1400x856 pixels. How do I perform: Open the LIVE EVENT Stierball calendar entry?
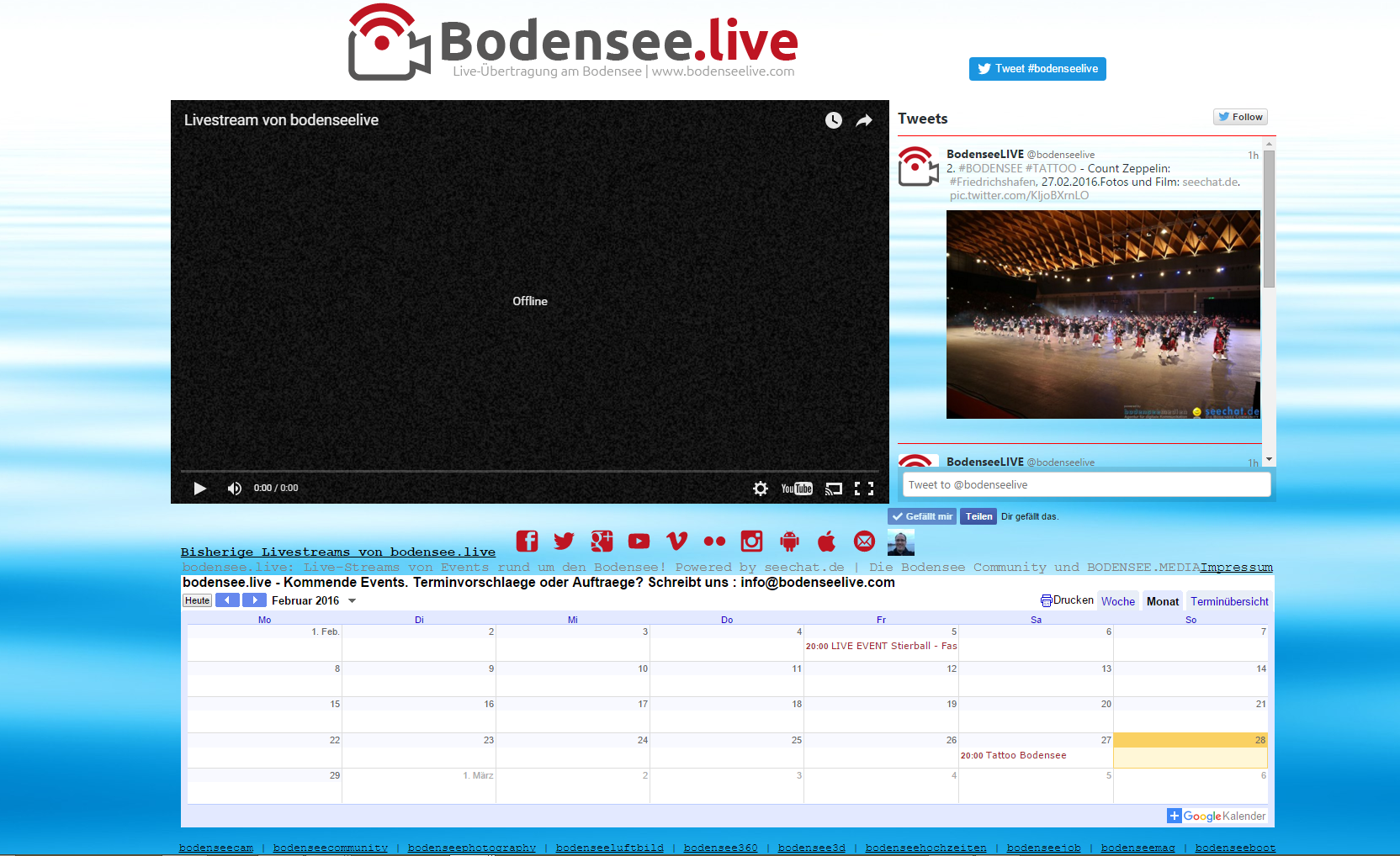(881, 646)
